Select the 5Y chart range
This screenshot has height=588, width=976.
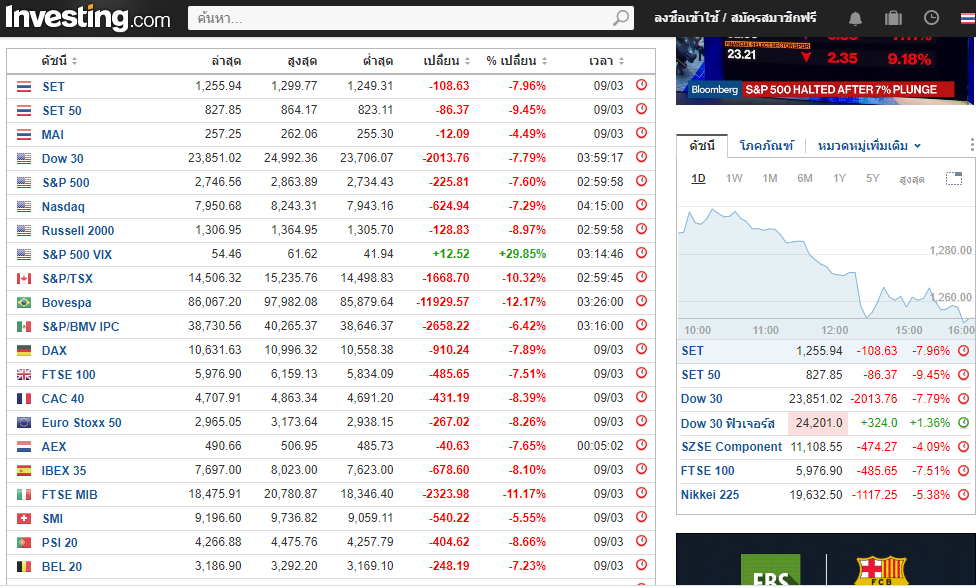point(873,179)
